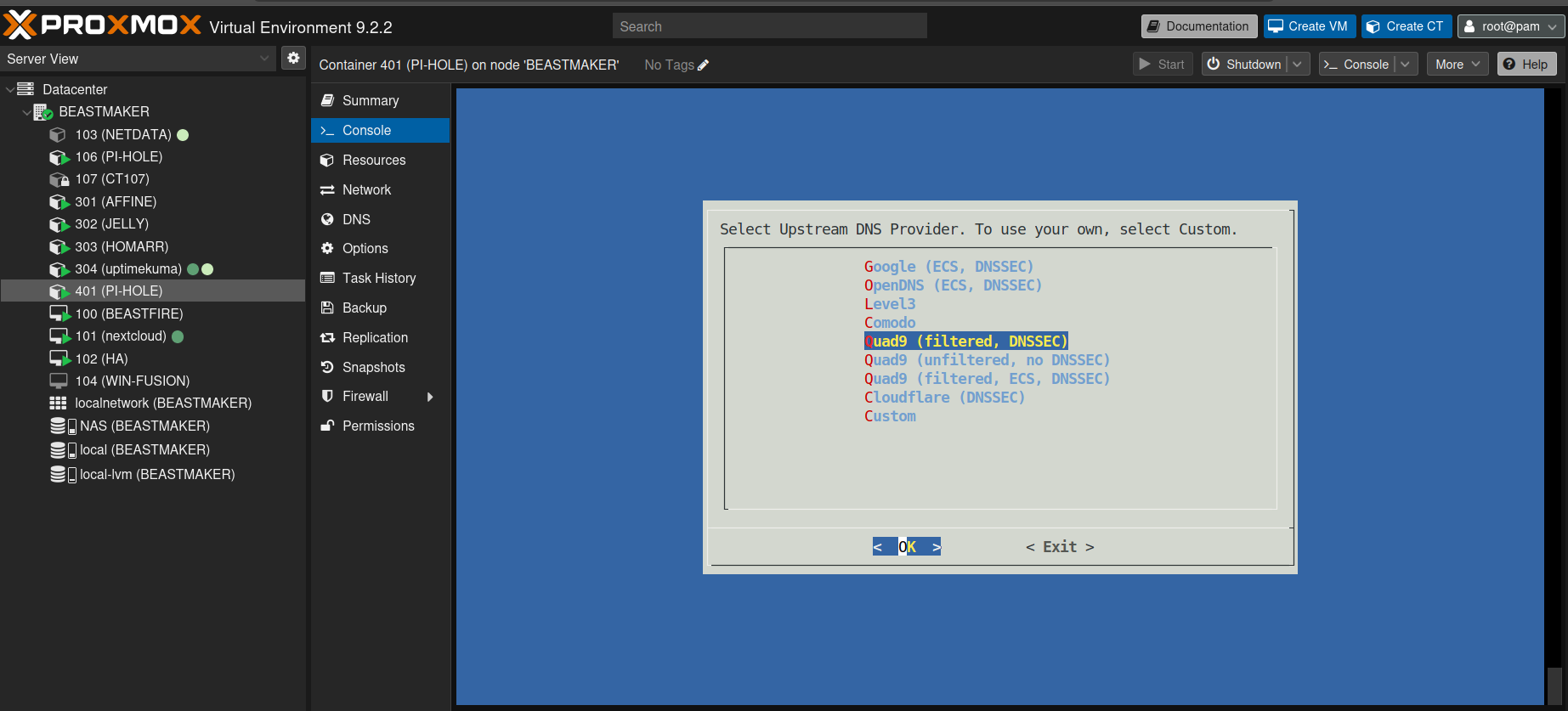Open Task History
The width and height of the screenshot is (1568, 711).
click(380, 278)
